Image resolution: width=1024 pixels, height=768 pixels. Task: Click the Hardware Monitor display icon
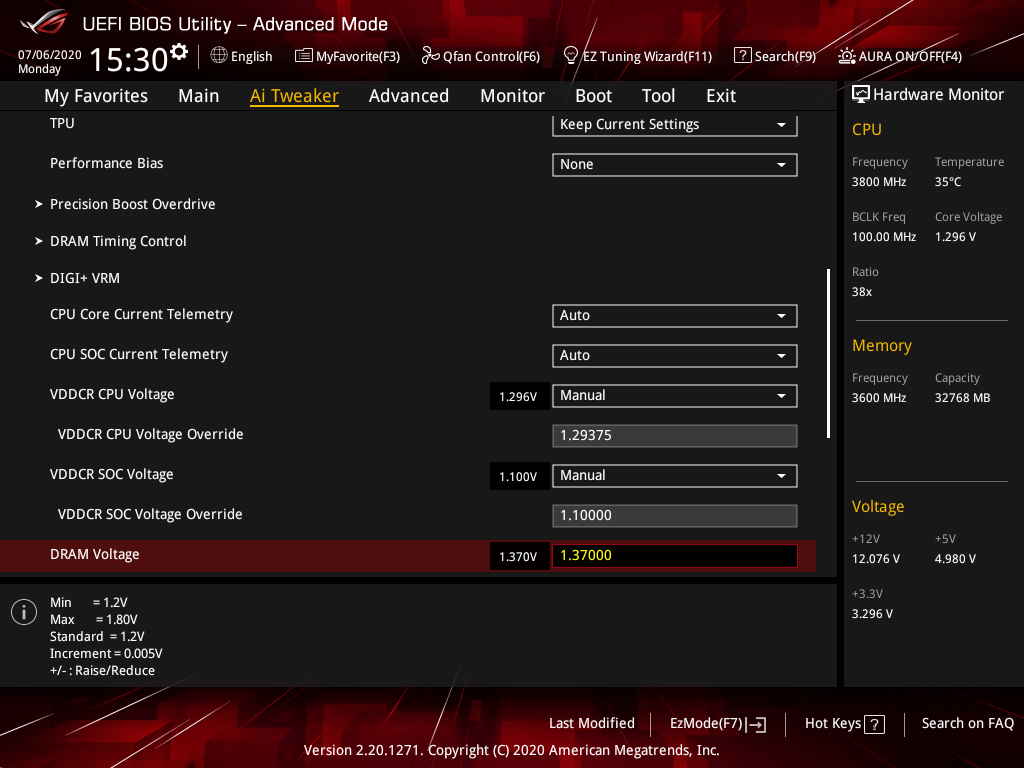tap(861, 94)
